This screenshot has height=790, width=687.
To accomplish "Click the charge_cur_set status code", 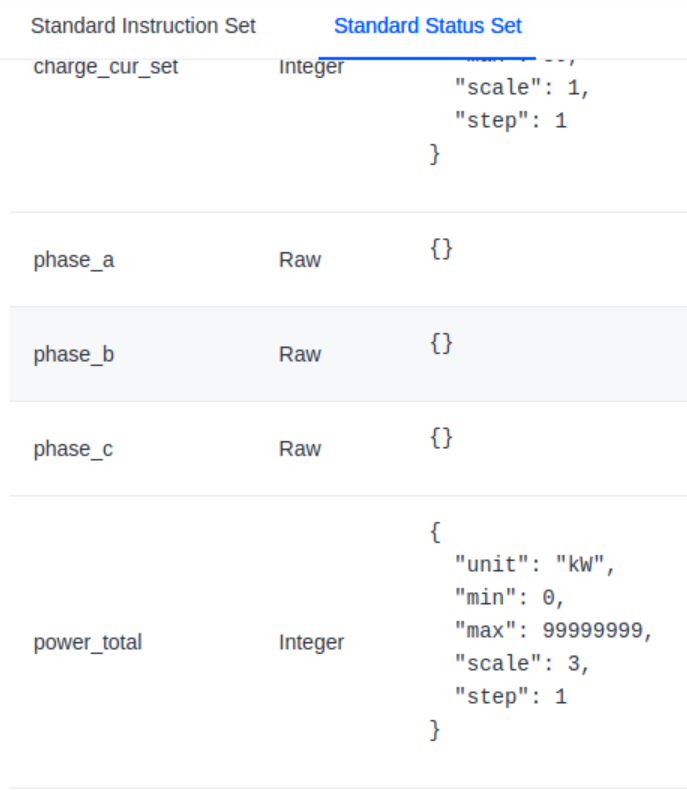I will [105, 68].
